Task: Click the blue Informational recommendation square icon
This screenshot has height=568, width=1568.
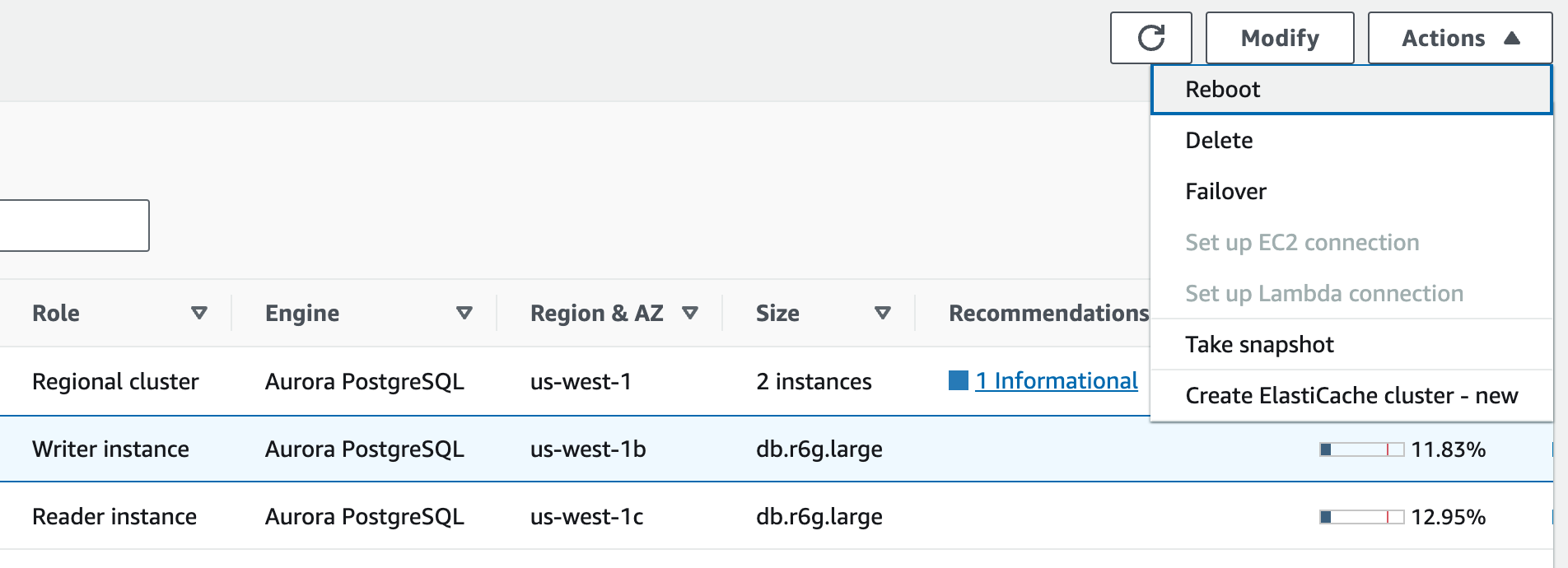Action: click(x=958, y=380)
